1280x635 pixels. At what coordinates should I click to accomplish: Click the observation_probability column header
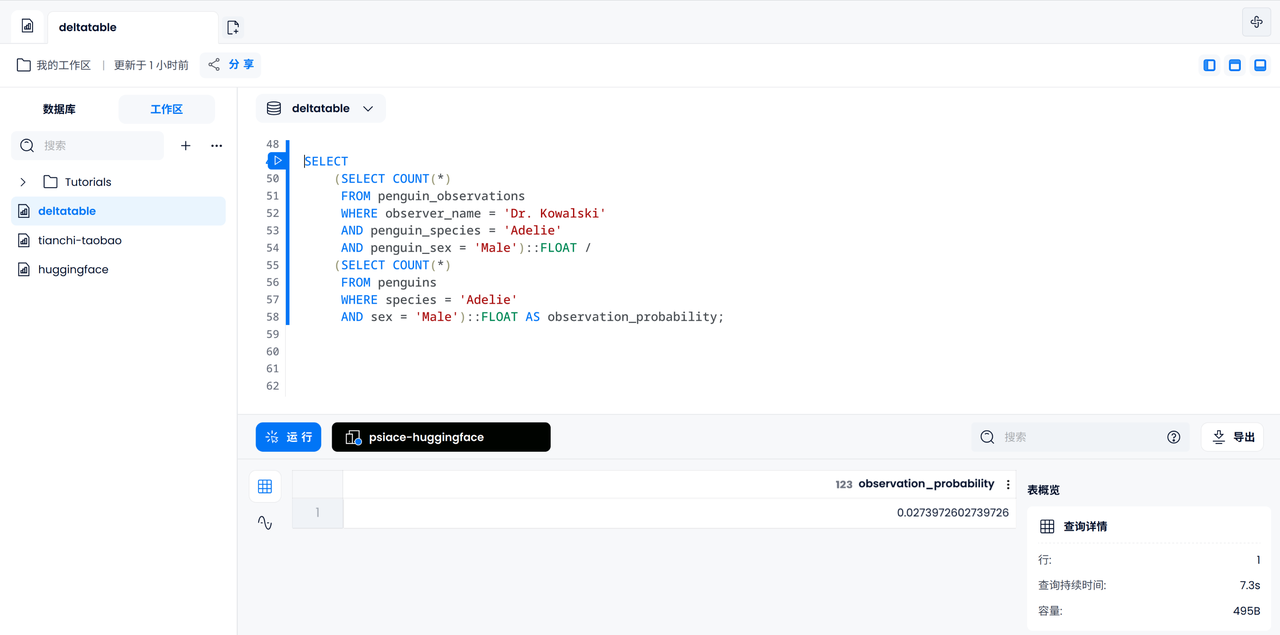679,484
